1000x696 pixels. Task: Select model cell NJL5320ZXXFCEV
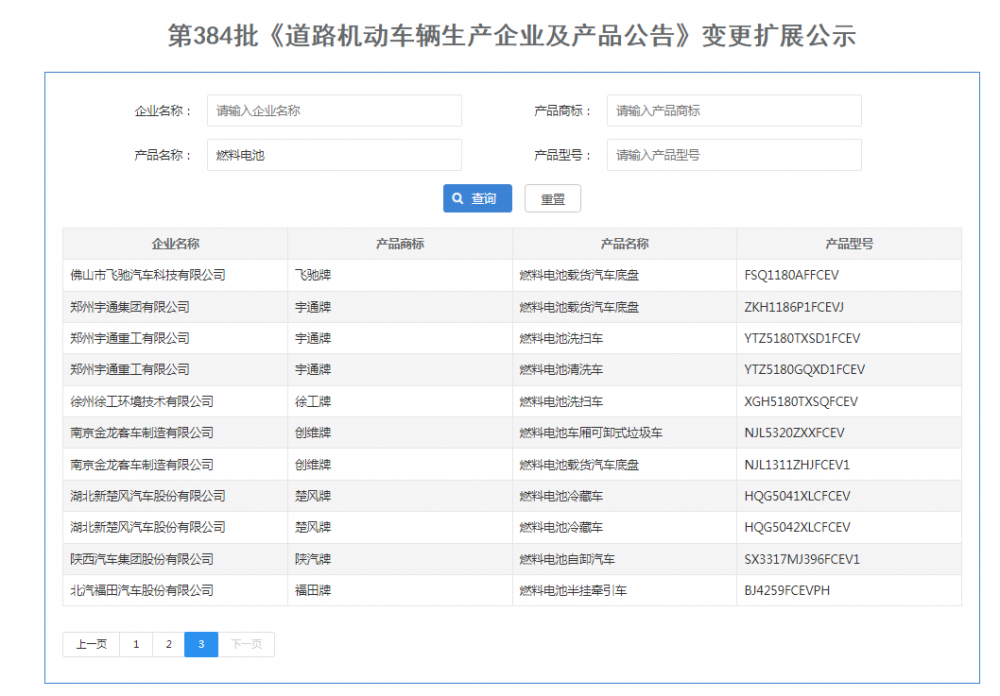click(x=795, y=433)
